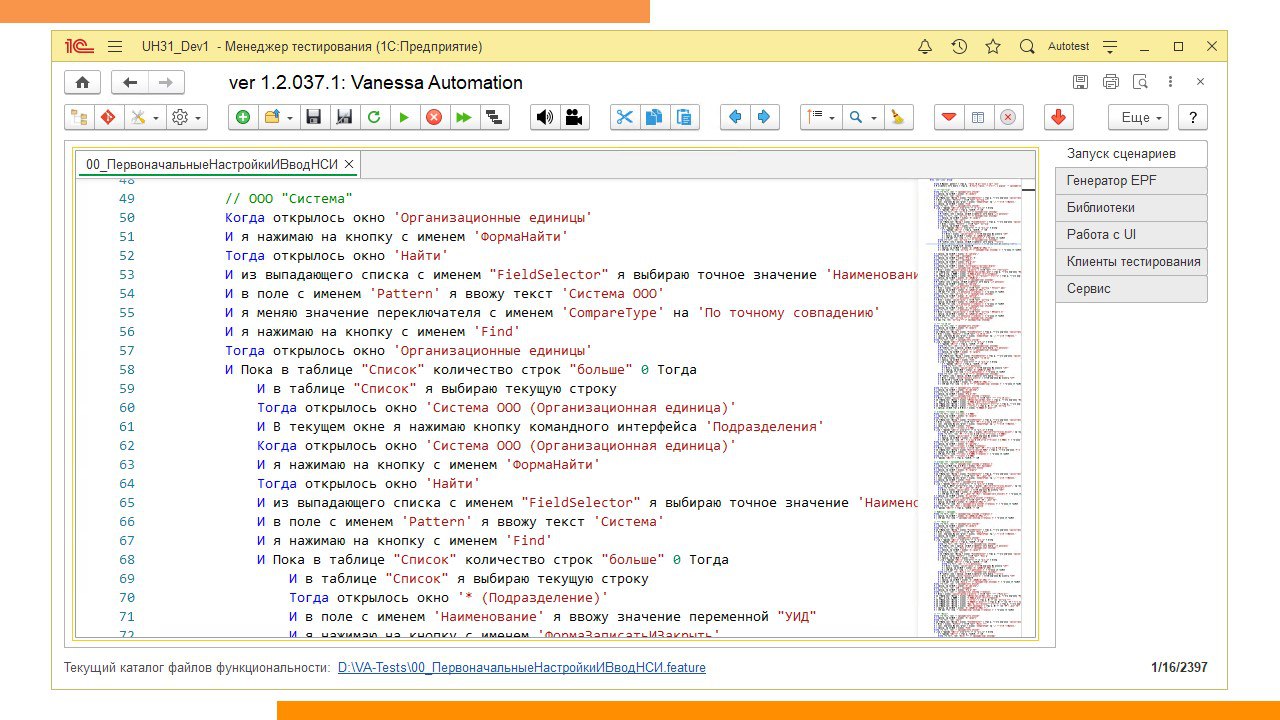Click the Copy documents icon
This screenshot has height=720, width=1280.
654,117
